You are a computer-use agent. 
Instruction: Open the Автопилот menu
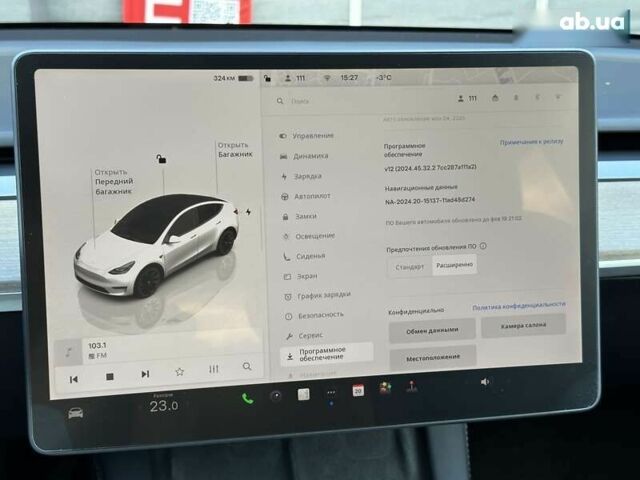coord(306,196)
